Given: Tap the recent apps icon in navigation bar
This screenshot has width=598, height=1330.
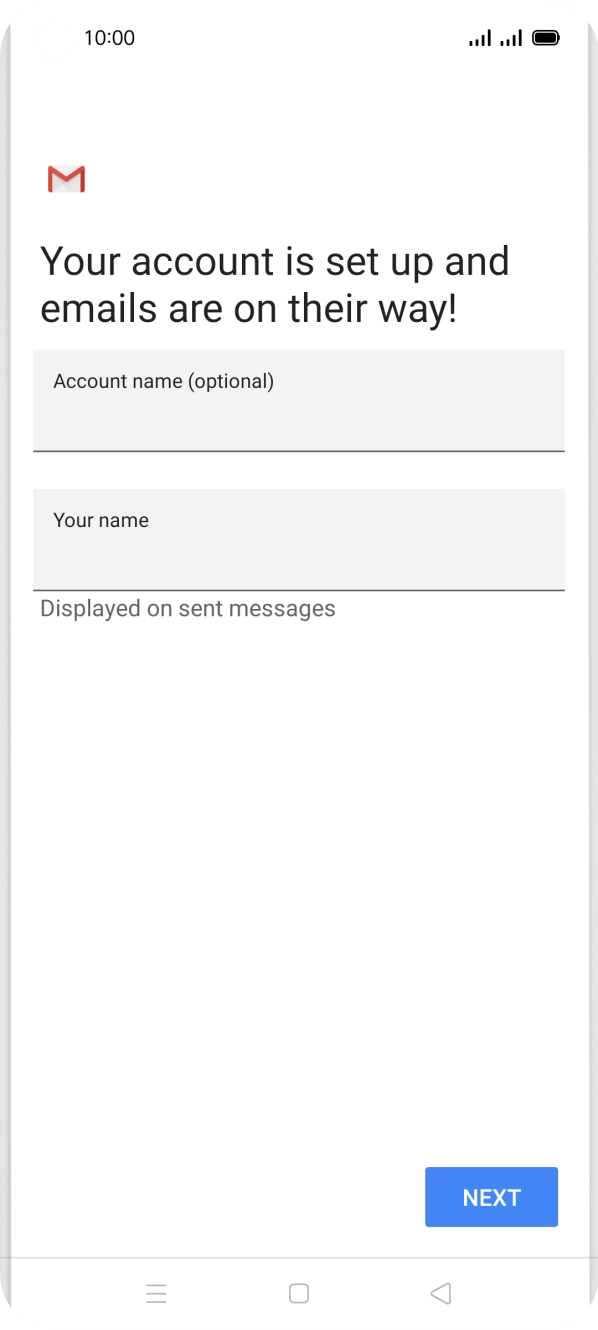Looking at the screenshot, I should 157,1293.
